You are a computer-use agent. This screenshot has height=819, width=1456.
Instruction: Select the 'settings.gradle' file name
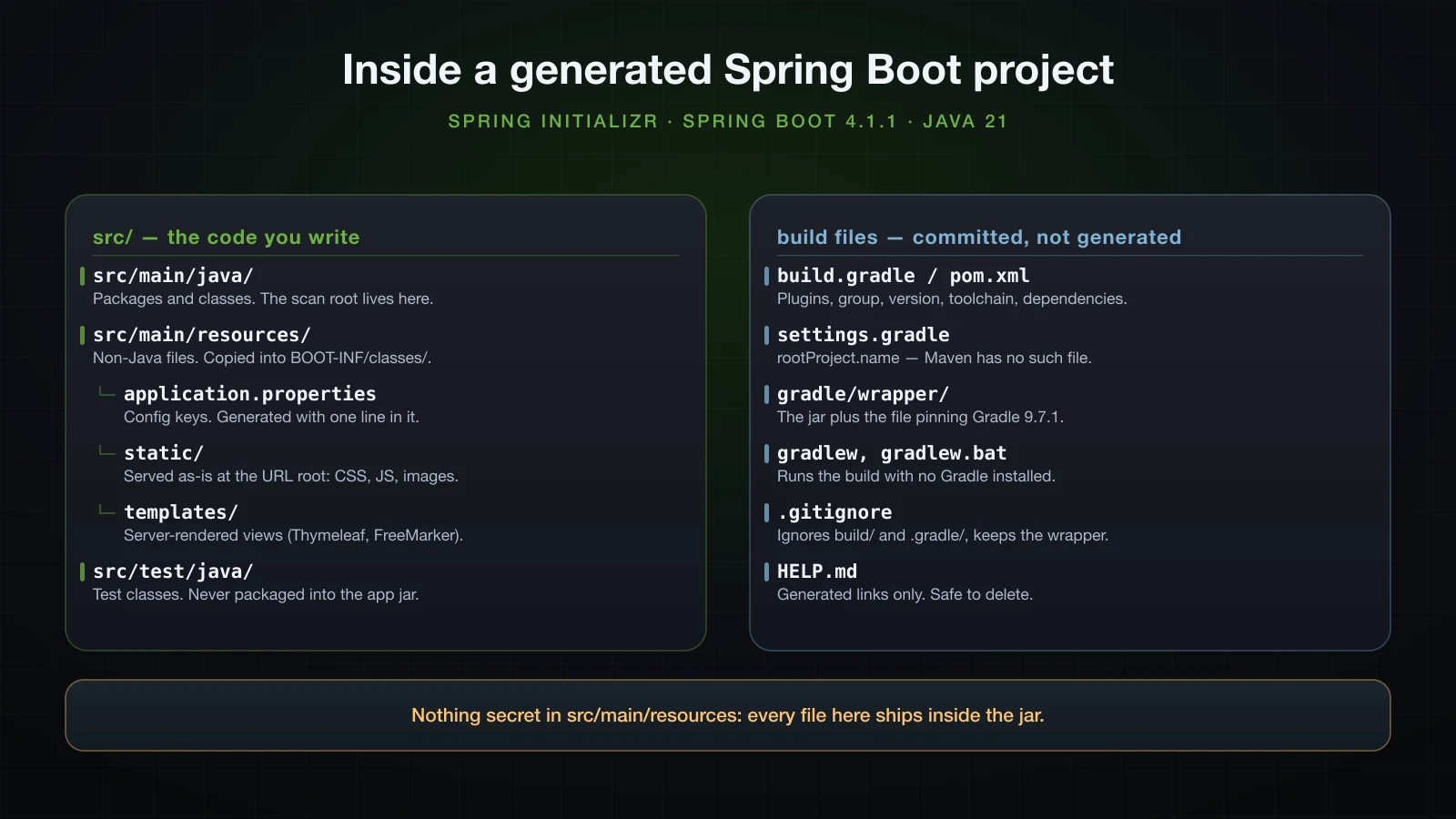point(864,335)
